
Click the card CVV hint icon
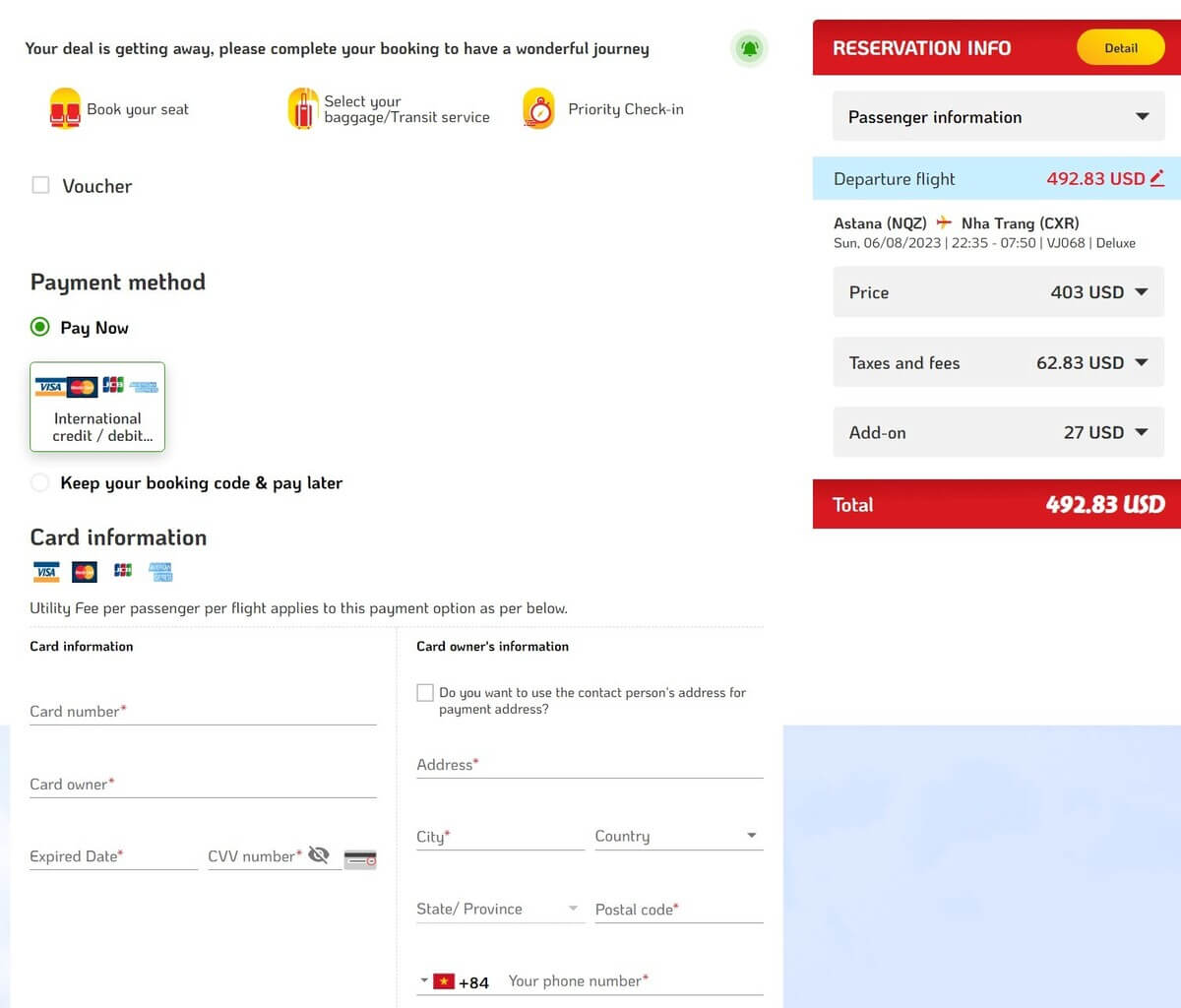[360, 859]
